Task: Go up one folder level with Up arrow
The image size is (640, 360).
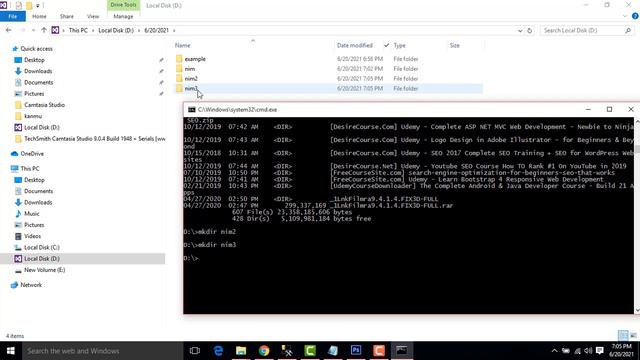Action: tap(44, 30)
